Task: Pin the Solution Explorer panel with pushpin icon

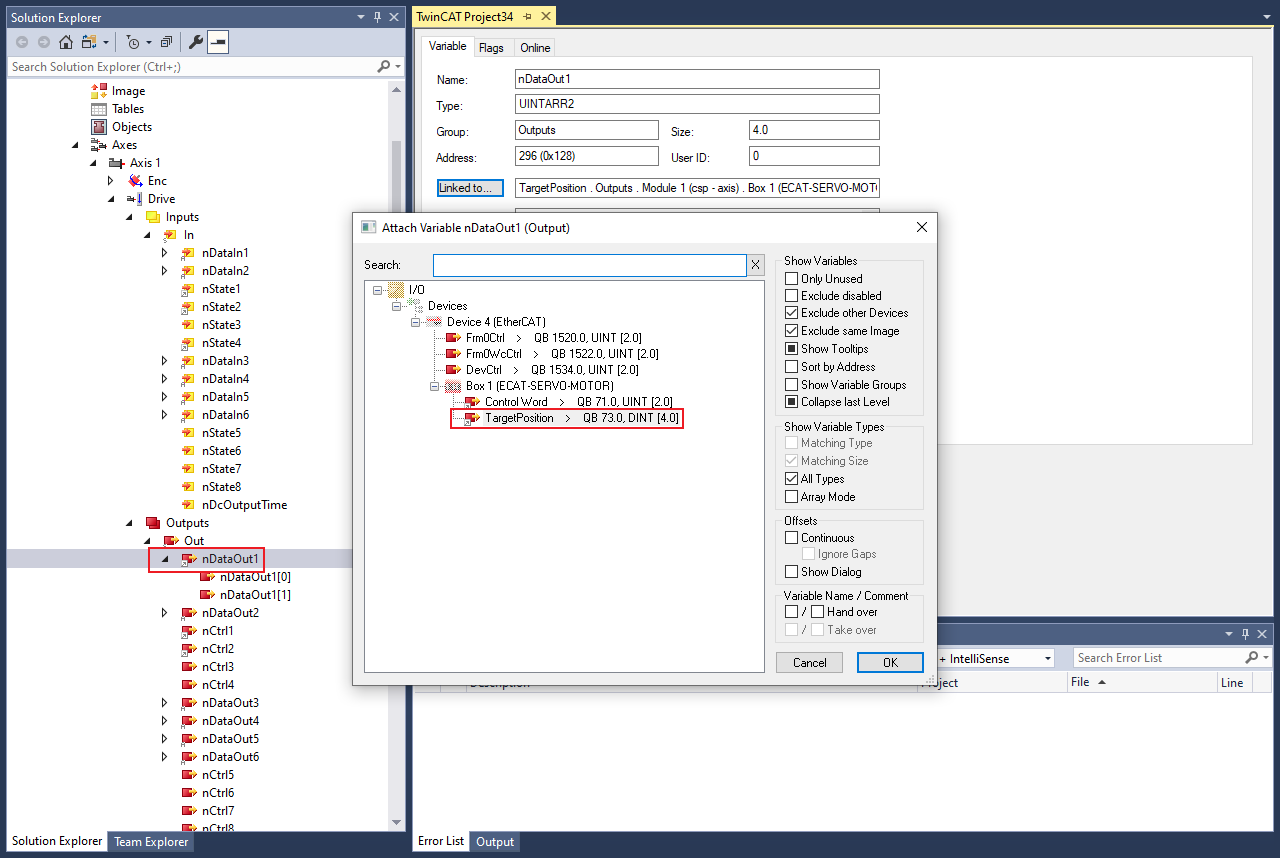Action: [x=378, y=17]
